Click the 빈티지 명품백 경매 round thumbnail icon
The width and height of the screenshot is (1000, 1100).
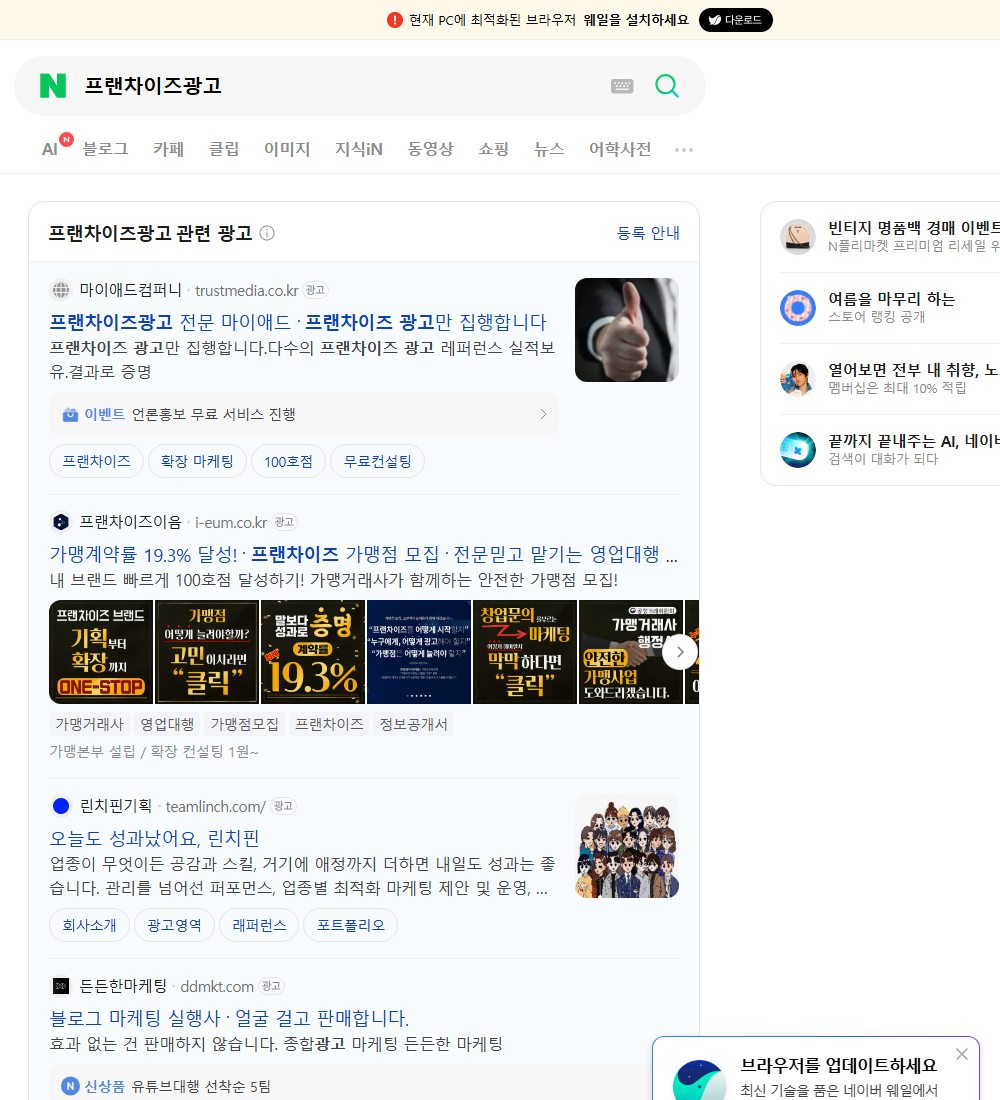click(x=798, y=236)
